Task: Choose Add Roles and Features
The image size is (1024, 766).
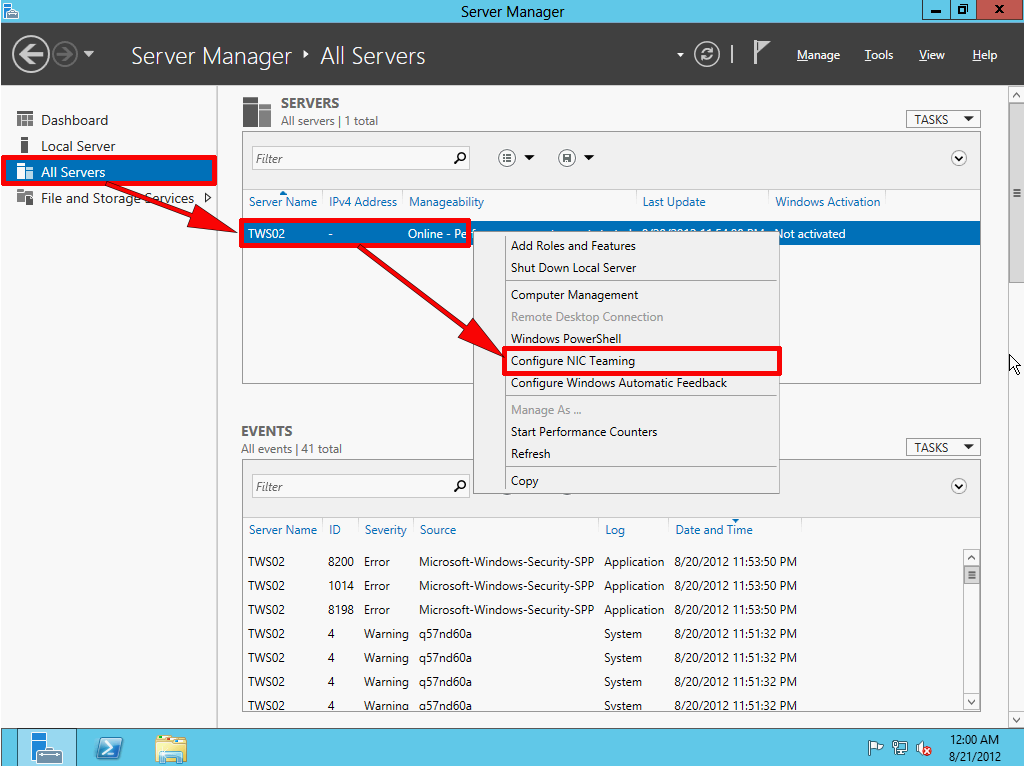Action: point(573,246)
